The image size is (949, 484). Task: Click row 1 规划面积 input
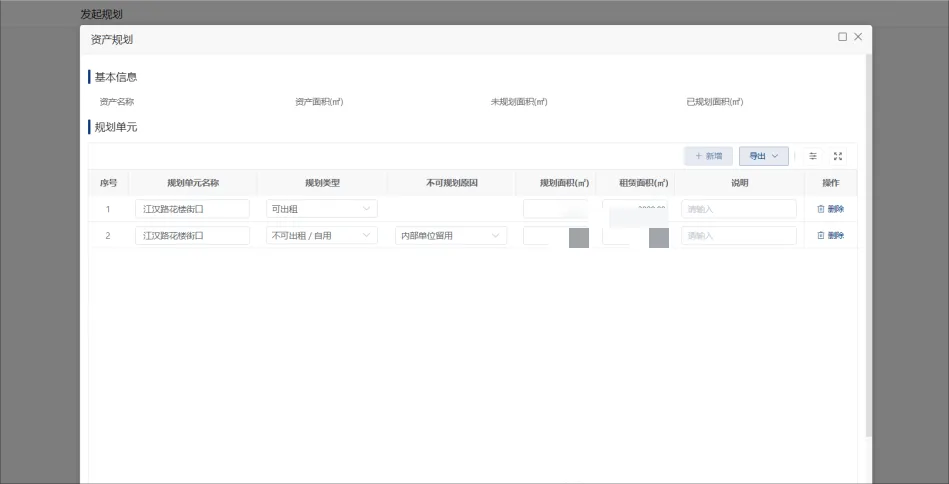pos(556,209)
